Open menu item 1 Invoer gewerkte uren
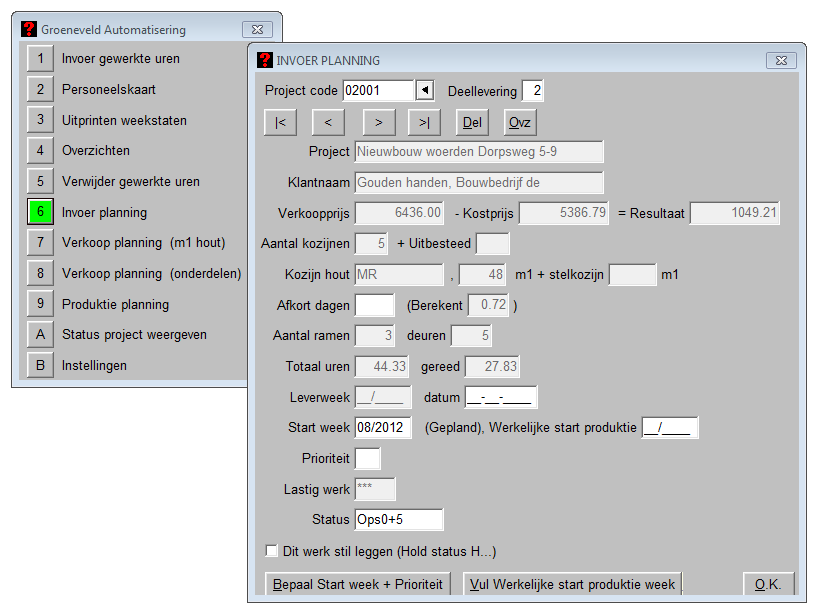The image size is (824, 616). click(40, 59)
